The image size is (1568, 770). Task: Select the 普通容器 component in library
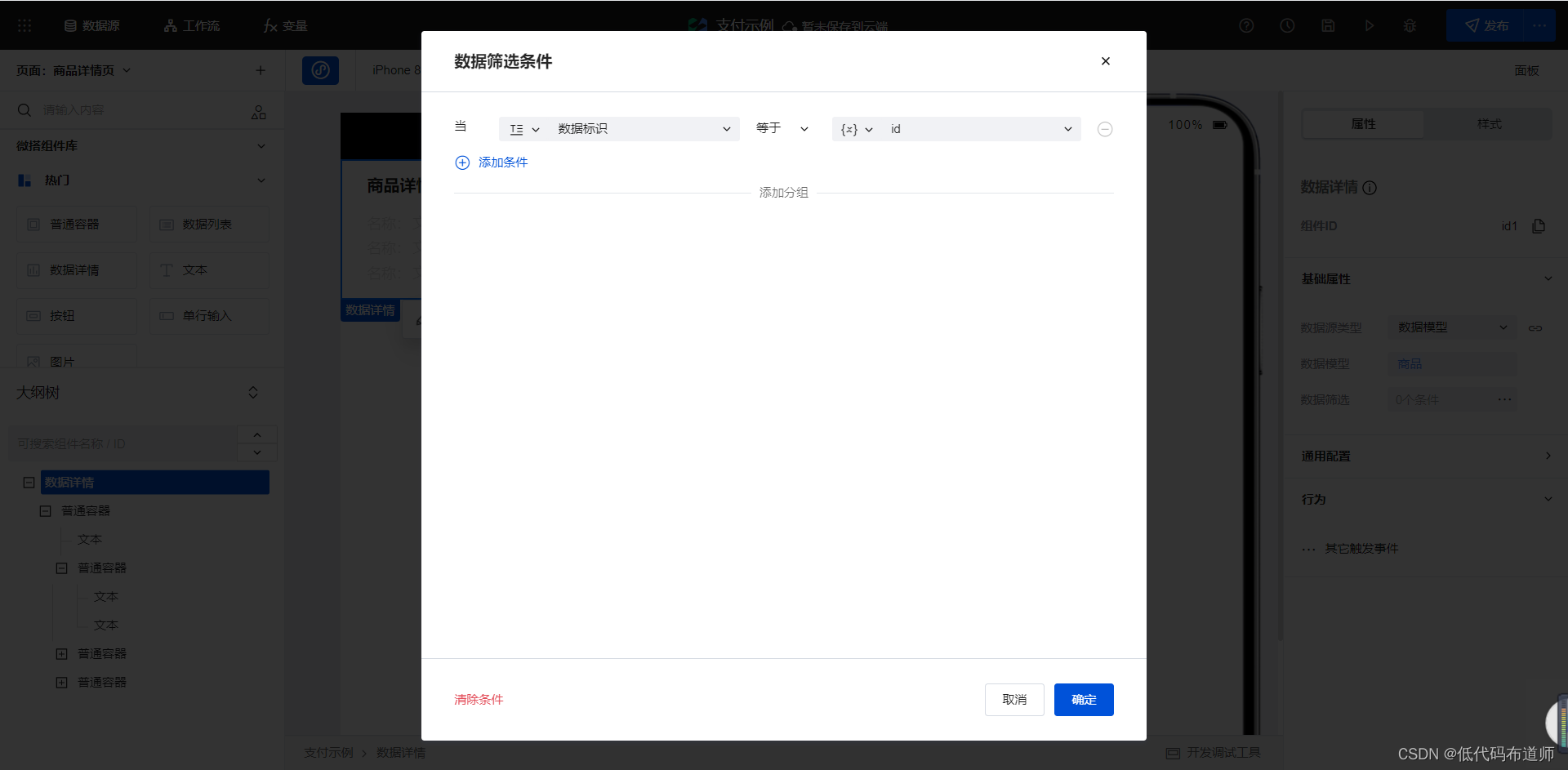[x=77, y=225]
